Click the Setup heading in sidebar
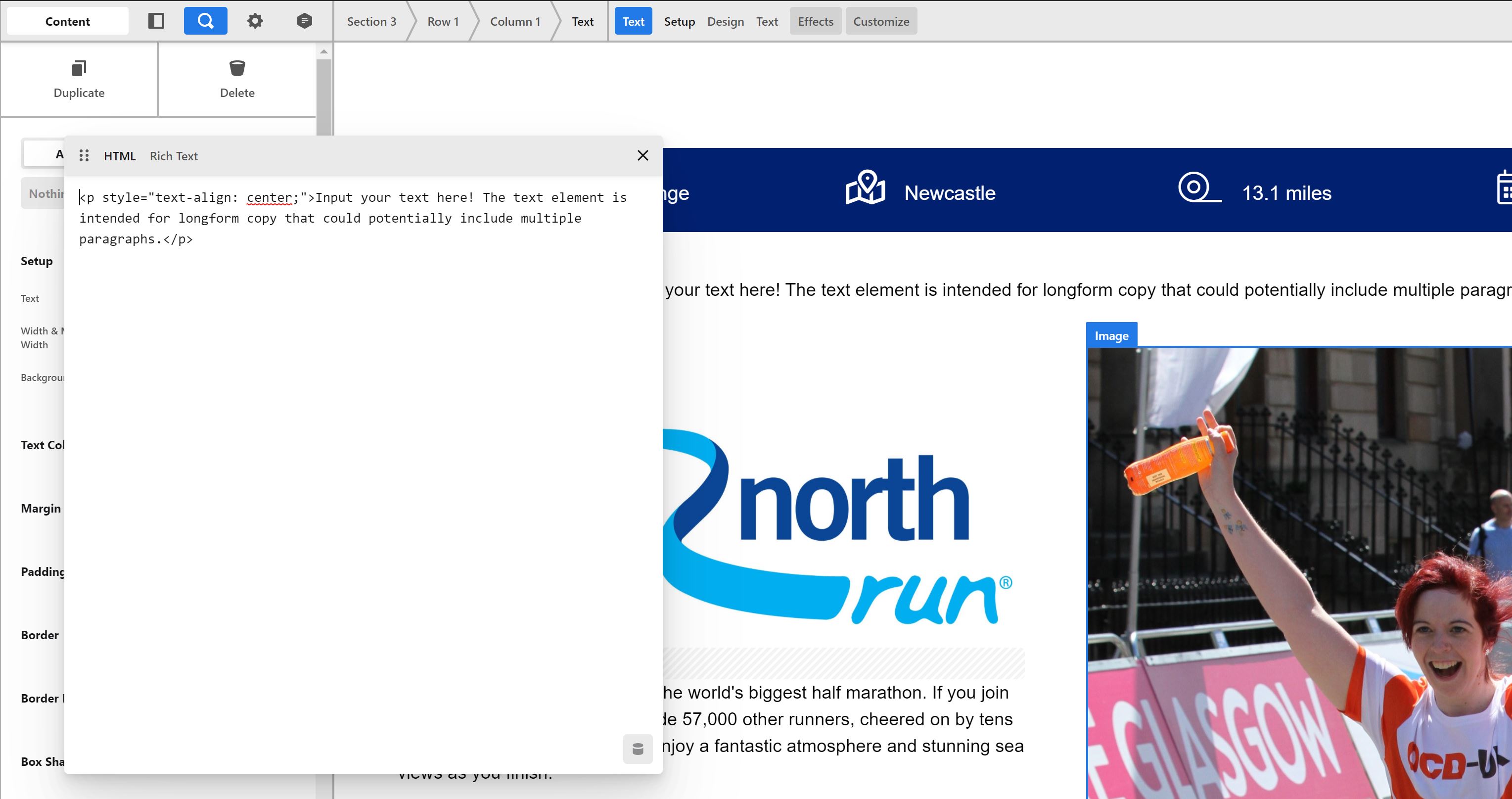This screenshot has height=799, width=1512. coord(37,261)
